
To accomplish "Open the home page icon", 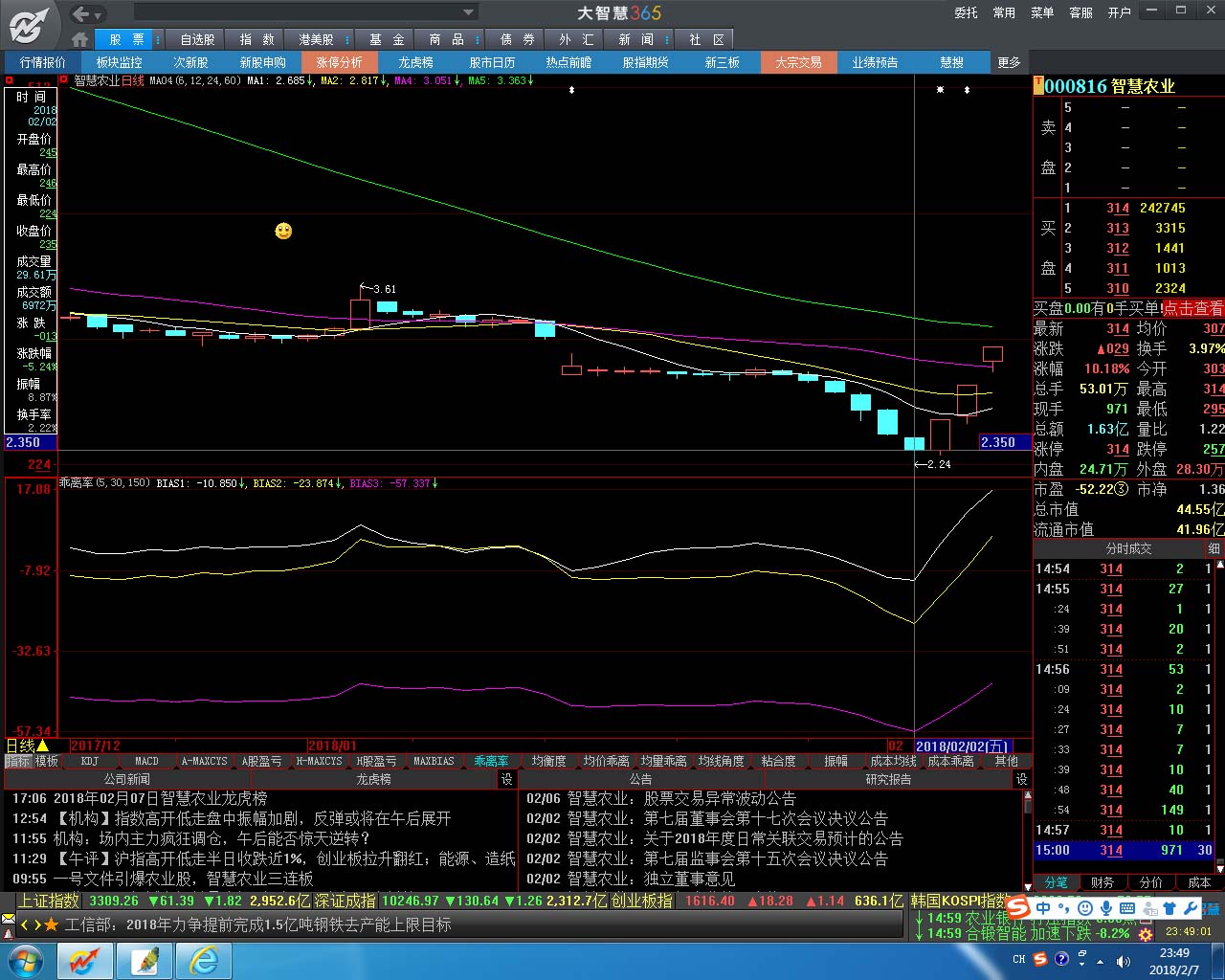I will (80, 39).
